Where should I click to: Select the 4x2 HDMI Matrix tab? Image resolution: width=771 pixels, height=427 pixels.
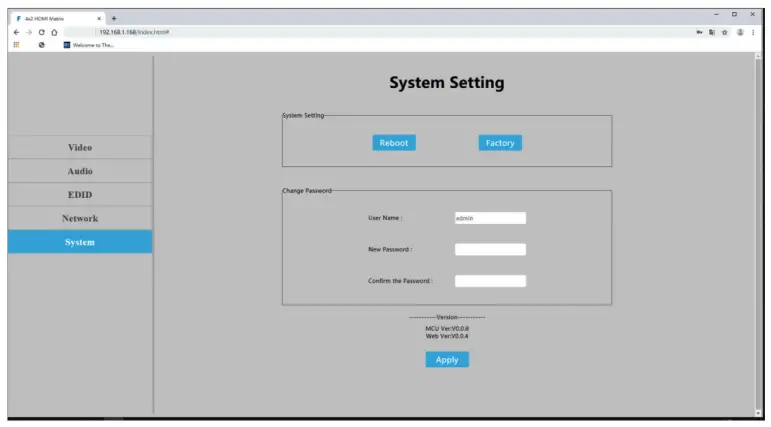(x=58, y=19)
